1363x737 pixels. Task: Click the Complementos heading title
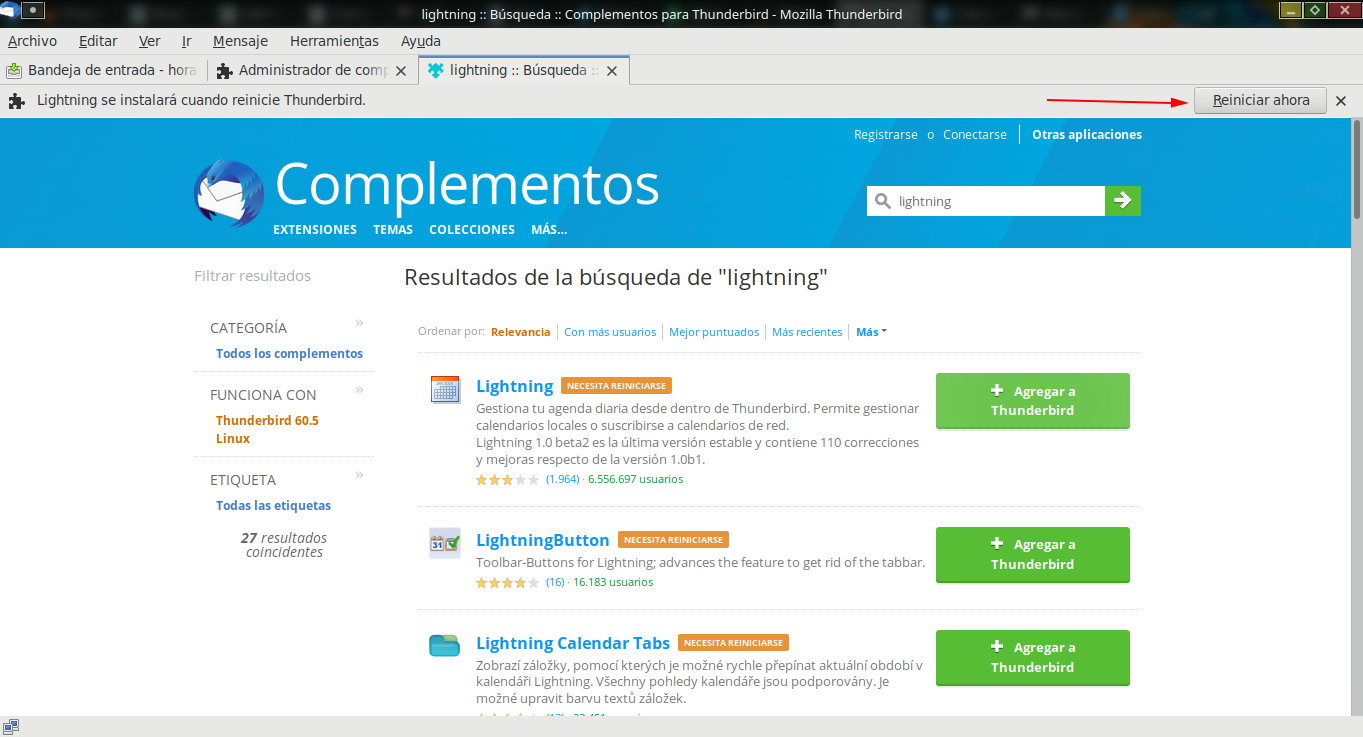pos(467,184)
